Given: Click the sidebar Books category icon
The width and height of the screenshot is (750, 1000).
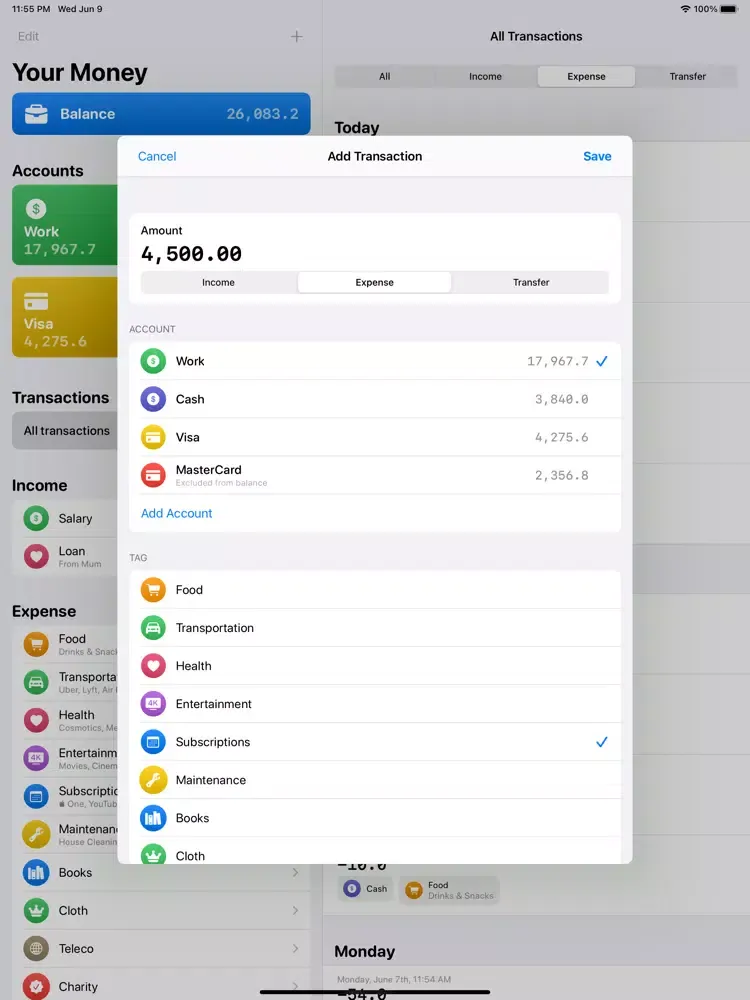Looking at the screenshot, I should [x=36, y=872].
